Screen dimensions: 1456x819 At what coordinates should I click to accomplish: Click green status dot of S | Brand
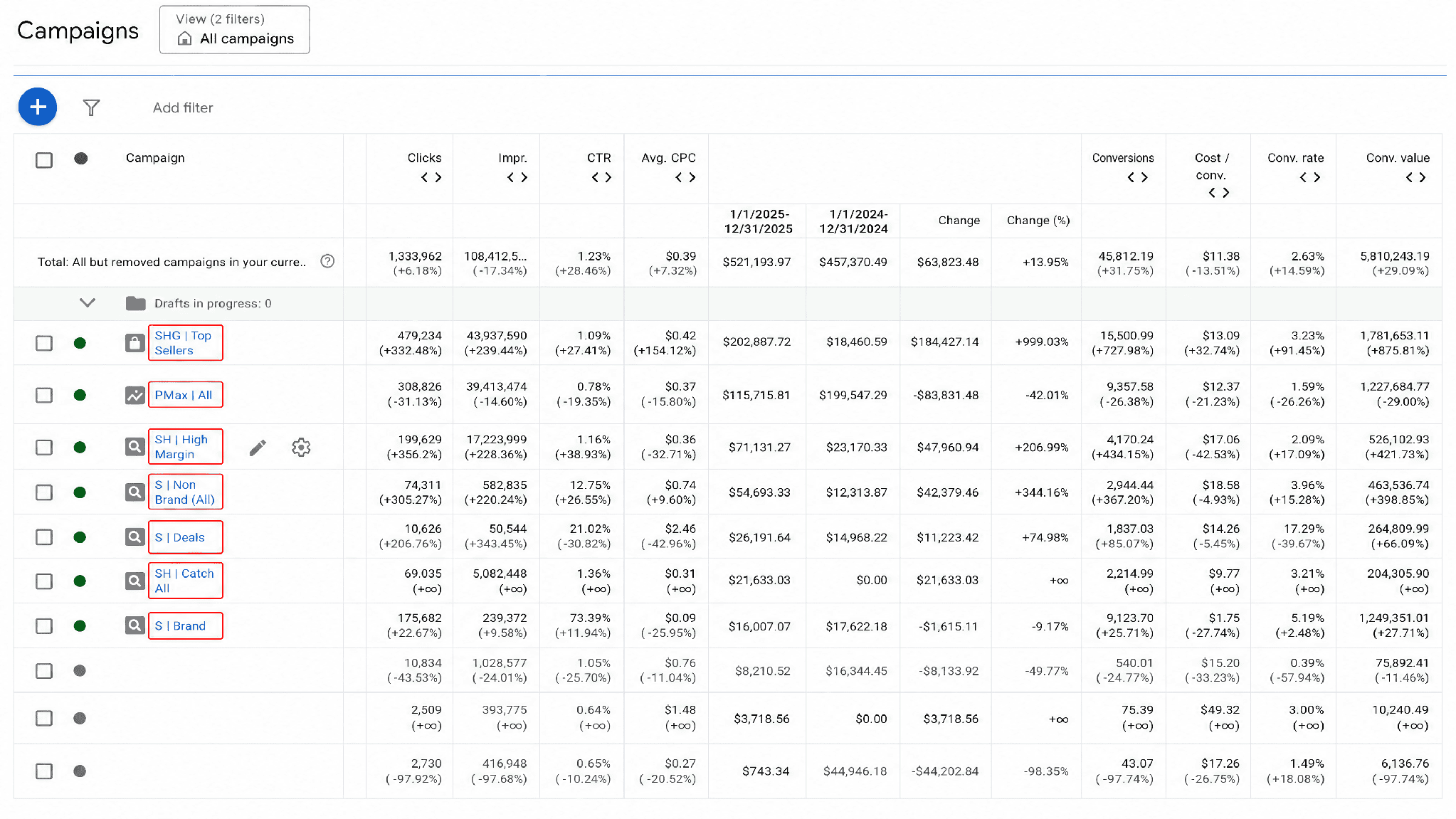[80, 626]
